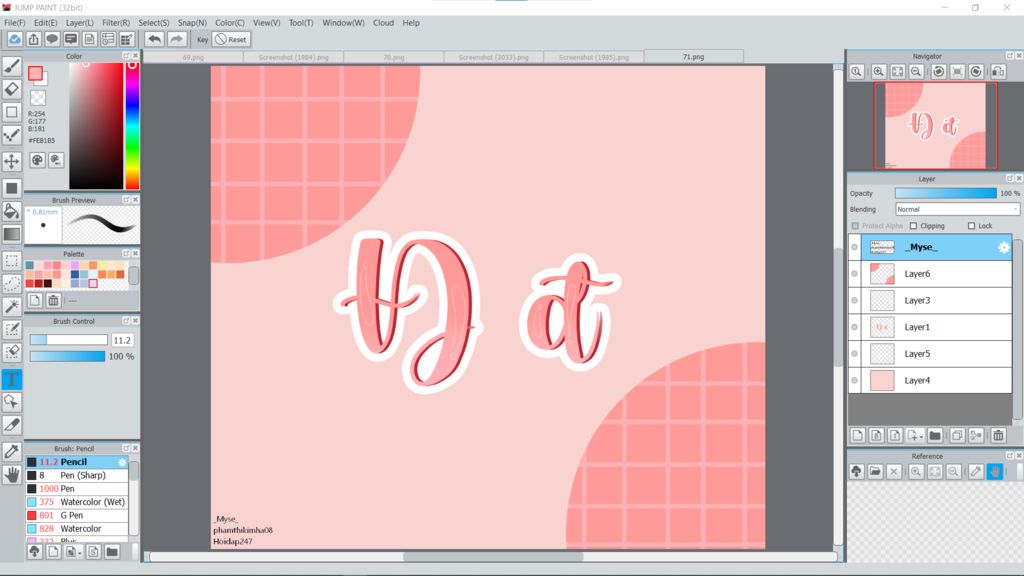Open brush add dropdown at panel bottom
Viewport: 1024px width, 576px height.
pos(73,552)
